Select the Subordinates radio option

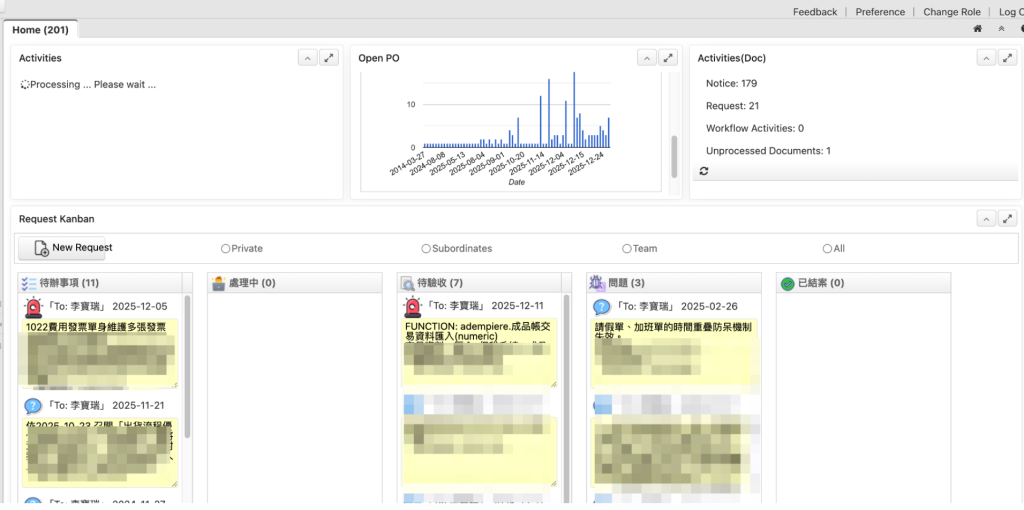(426, 248)
